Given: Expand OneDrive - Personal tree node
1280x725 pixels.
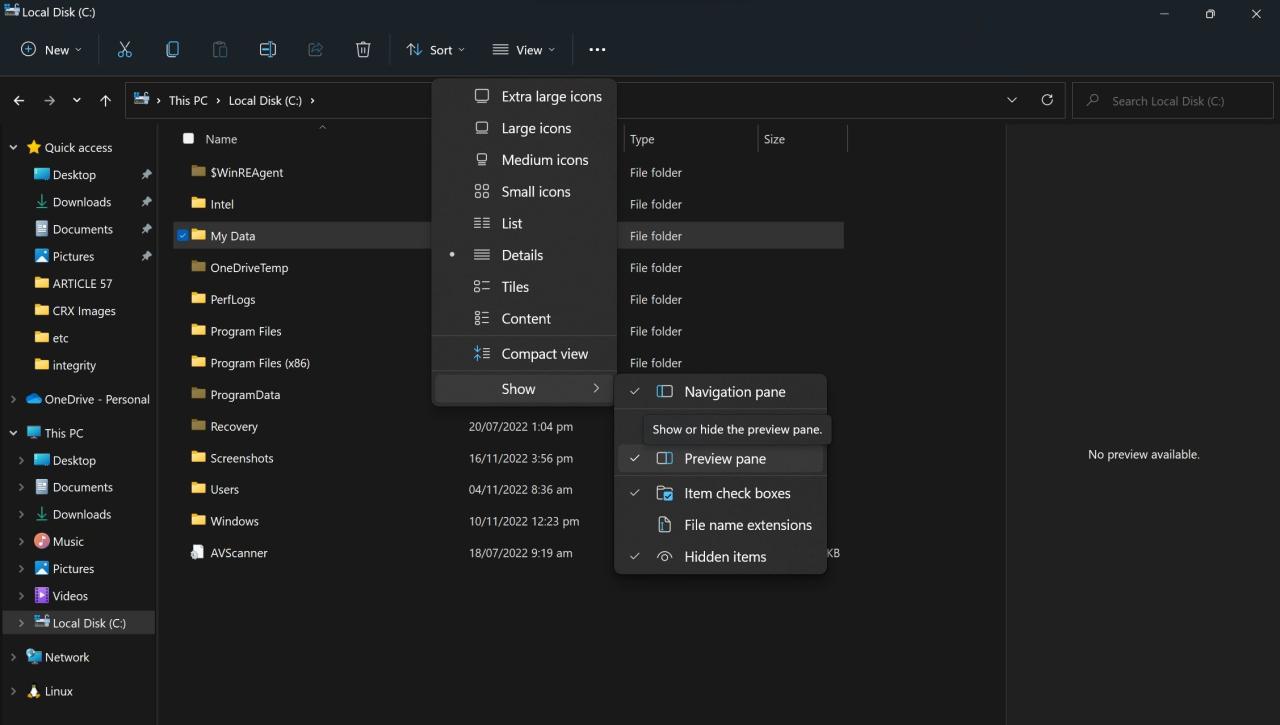Looking at the screenshot, I should 13,399.
